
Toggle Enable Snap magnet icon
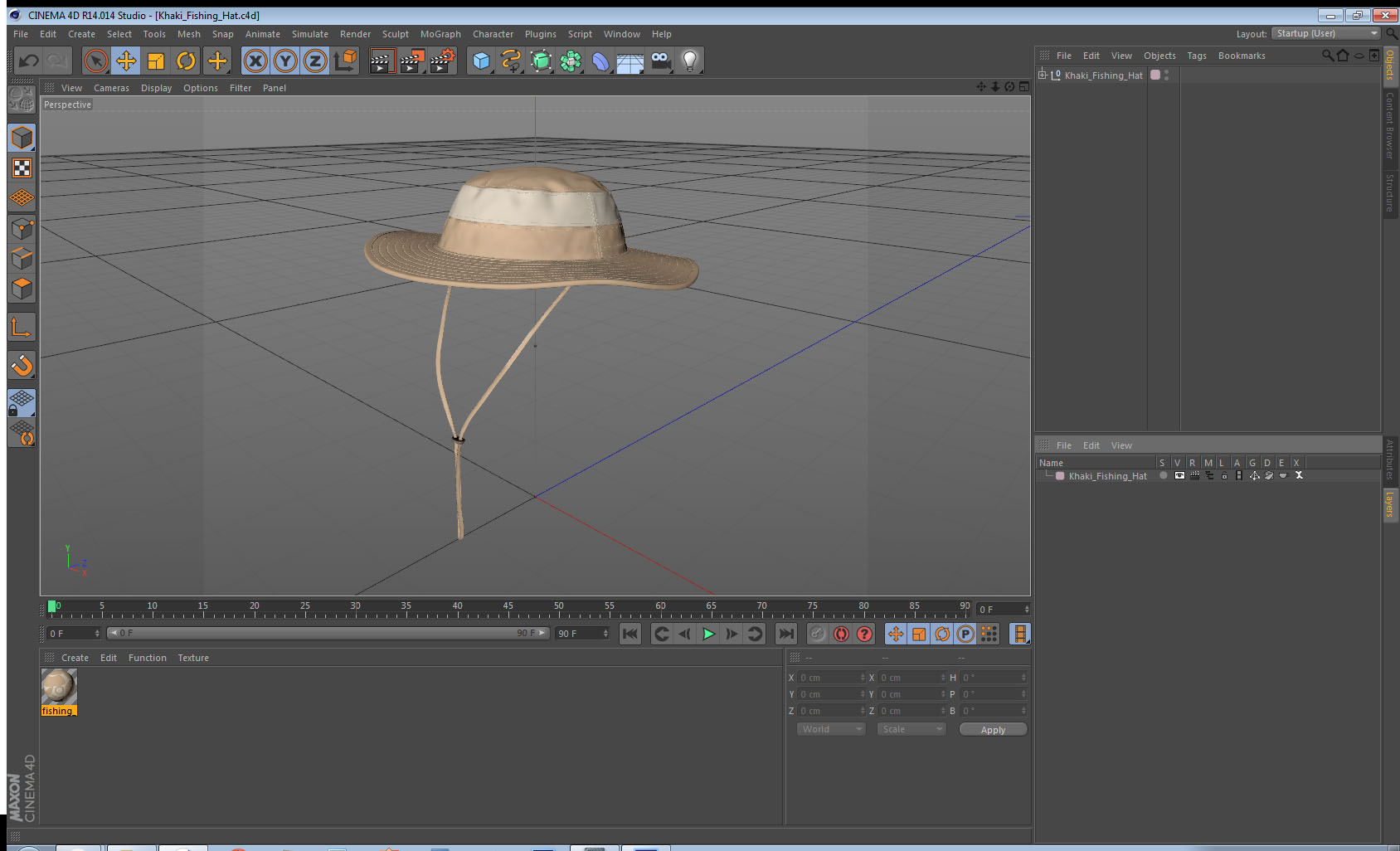(22, 365)
